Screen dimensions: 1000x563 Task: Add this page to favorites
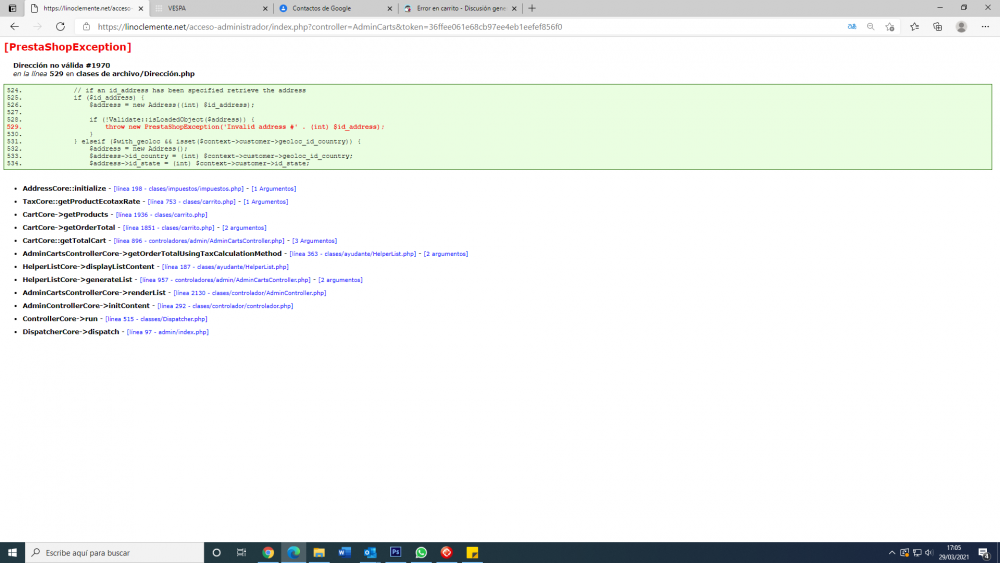(890, 27)
